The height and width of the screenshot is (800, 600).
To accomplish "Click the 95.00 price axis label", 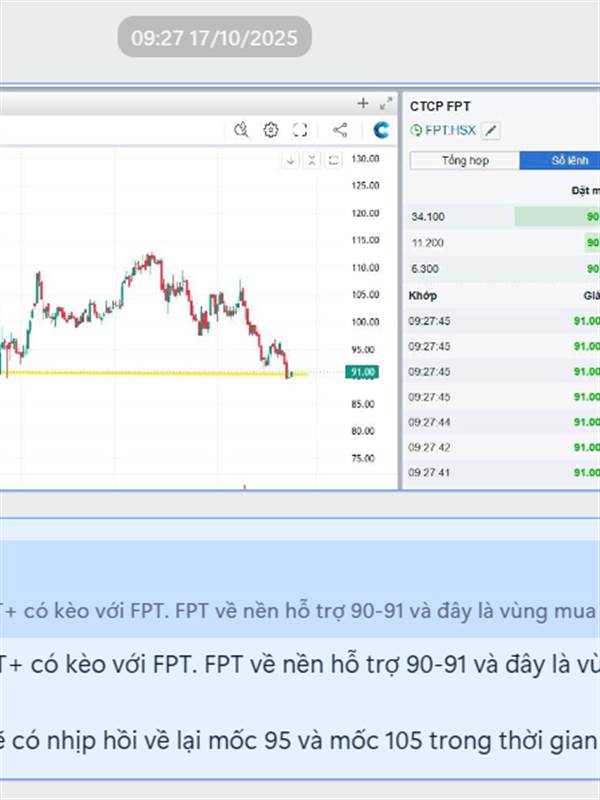I will pos(363,349).
